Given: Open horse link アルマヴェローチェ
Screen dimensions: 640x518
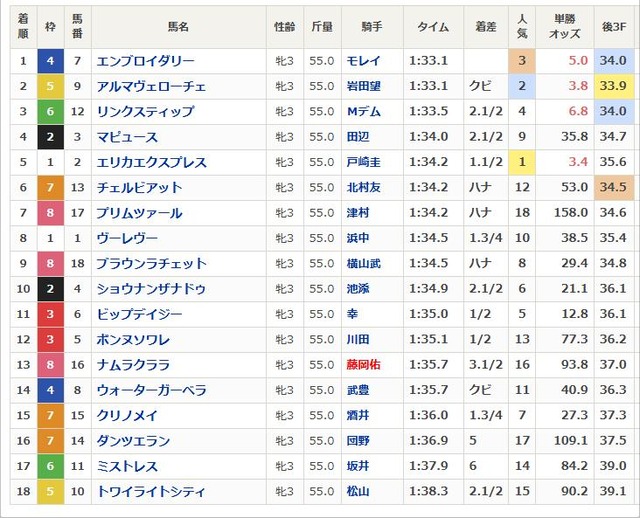Looking at the screenshot, I should coord(151,87).
